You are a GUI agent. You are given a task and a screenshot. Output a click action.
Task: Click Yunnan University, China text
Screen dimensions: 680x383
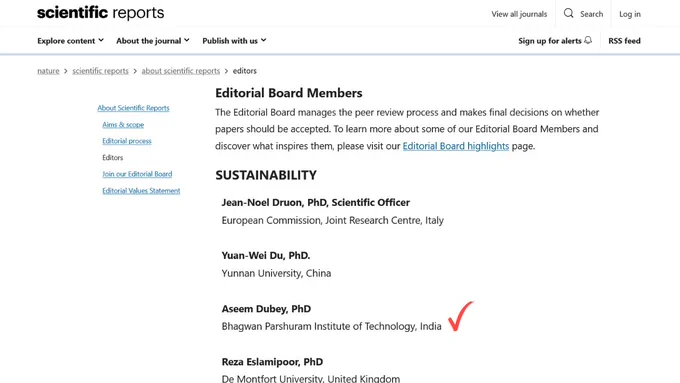click(276, 273)
